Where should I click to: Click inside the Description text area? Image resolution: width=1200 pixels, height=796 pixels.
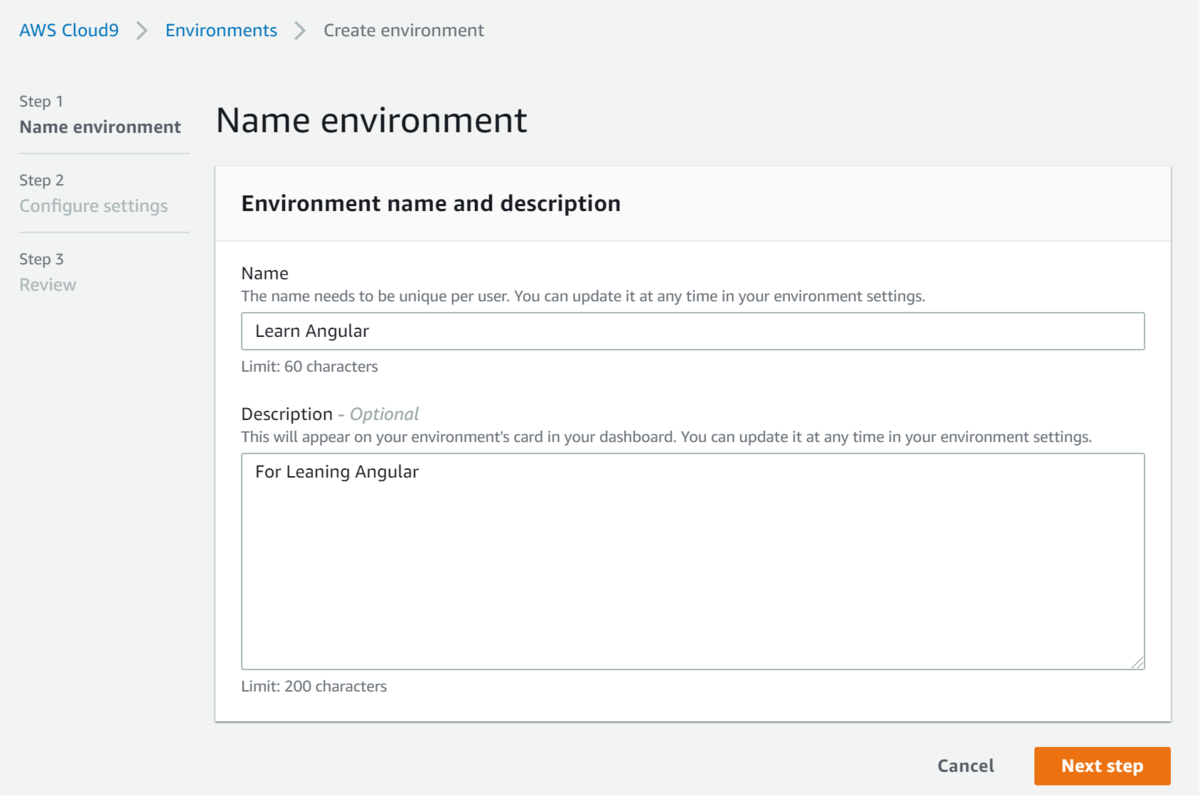pos(692,560)
